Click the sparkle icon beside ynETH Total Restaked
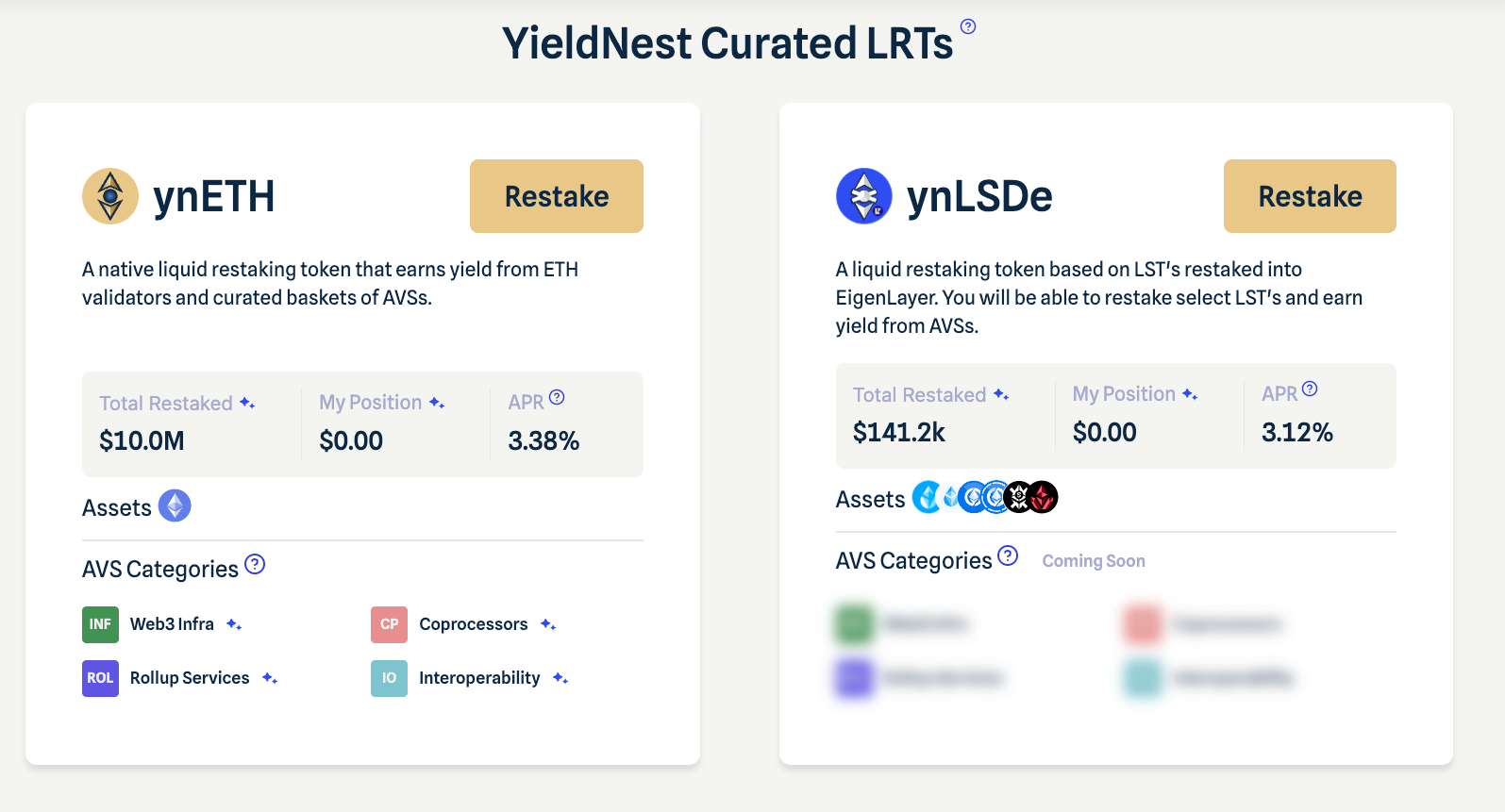This screenshot has height=812, width=1505. click(x=247, y=403)
